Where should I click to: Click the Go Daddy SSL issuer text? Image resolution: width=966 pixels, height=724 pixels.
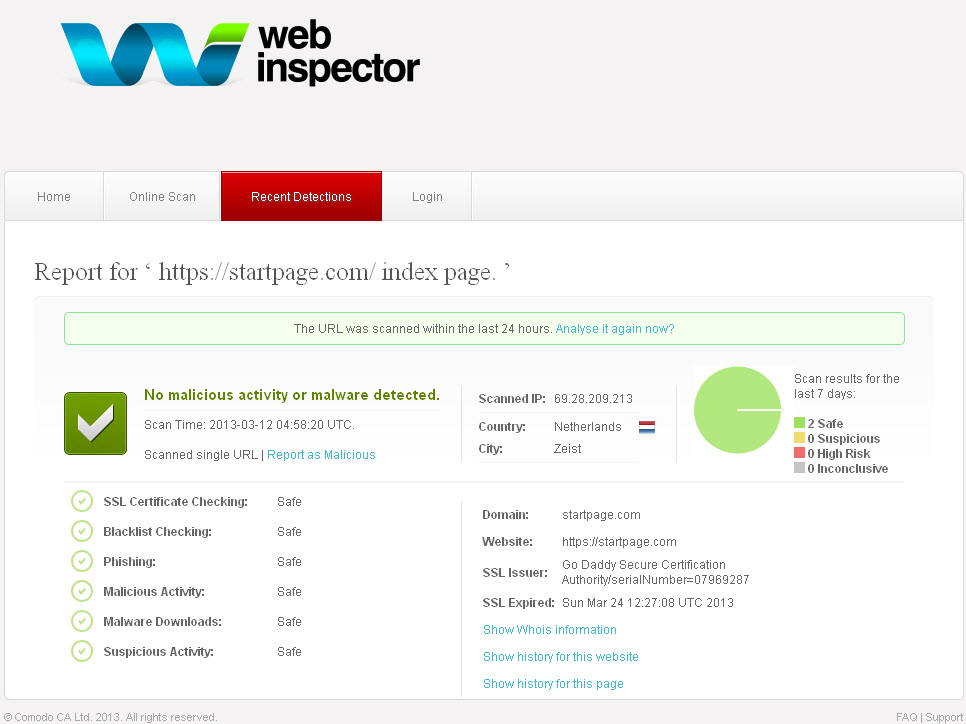click(x=656, y=572)
